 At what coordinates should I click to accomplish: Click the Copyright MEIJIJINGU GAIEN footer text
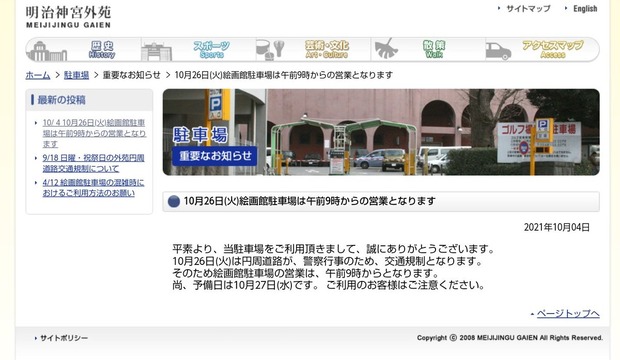(510, 338)
